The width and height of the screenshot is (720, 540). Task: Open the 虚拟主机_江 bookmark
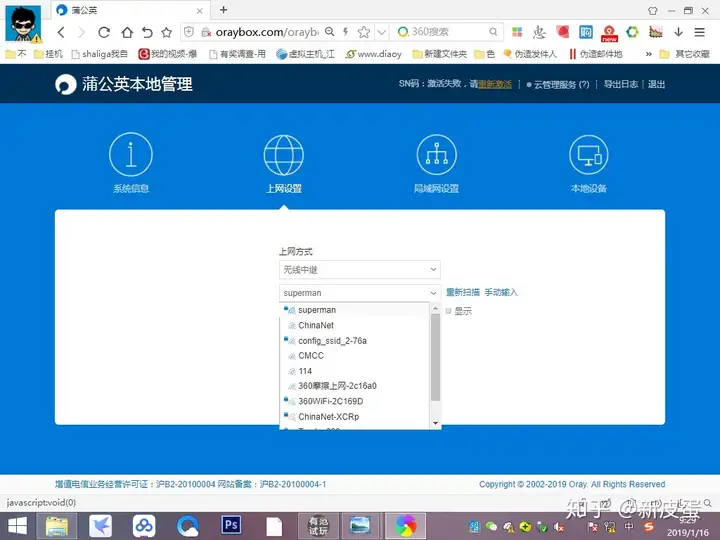[x=305, y=54]
